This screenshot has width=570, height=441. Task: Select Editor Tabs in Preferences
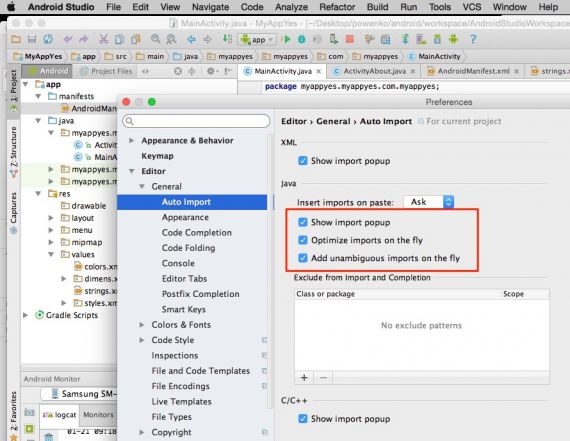(x=184, y=279)
